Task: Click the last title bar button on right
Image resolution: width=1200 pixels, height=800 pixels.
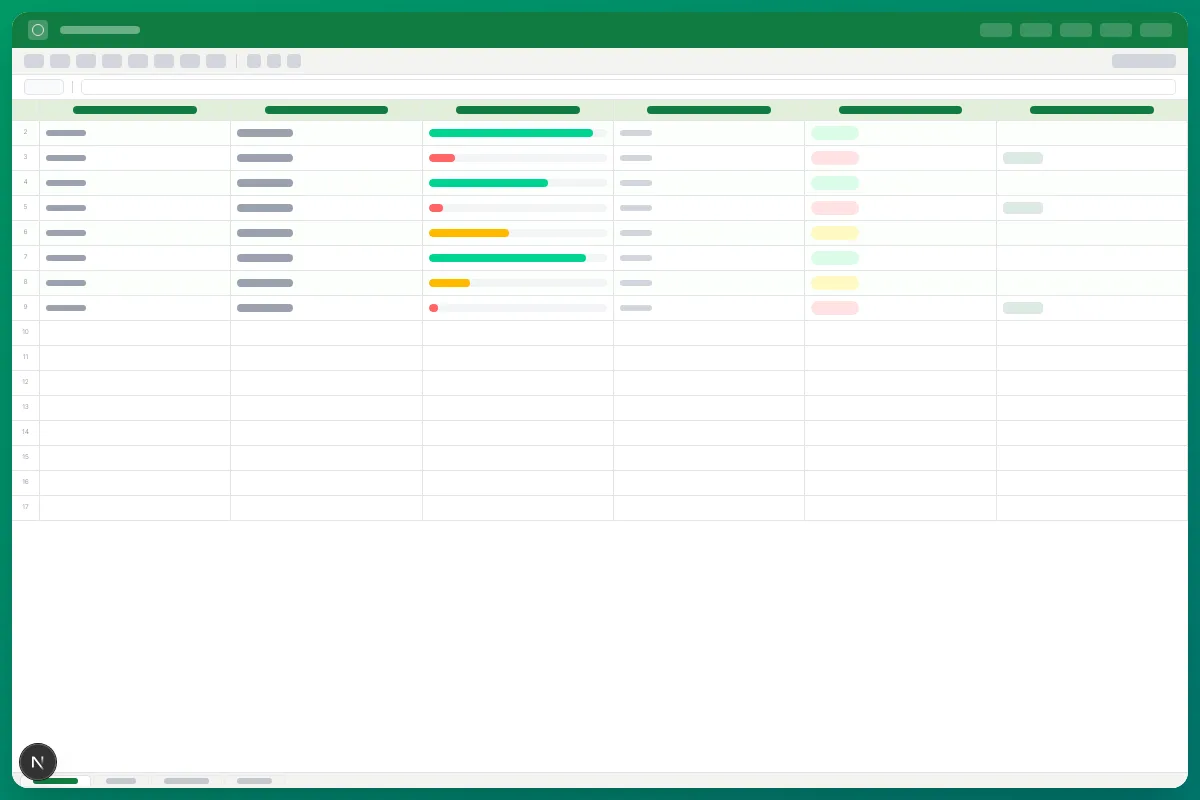Action: click(1156, 30)
